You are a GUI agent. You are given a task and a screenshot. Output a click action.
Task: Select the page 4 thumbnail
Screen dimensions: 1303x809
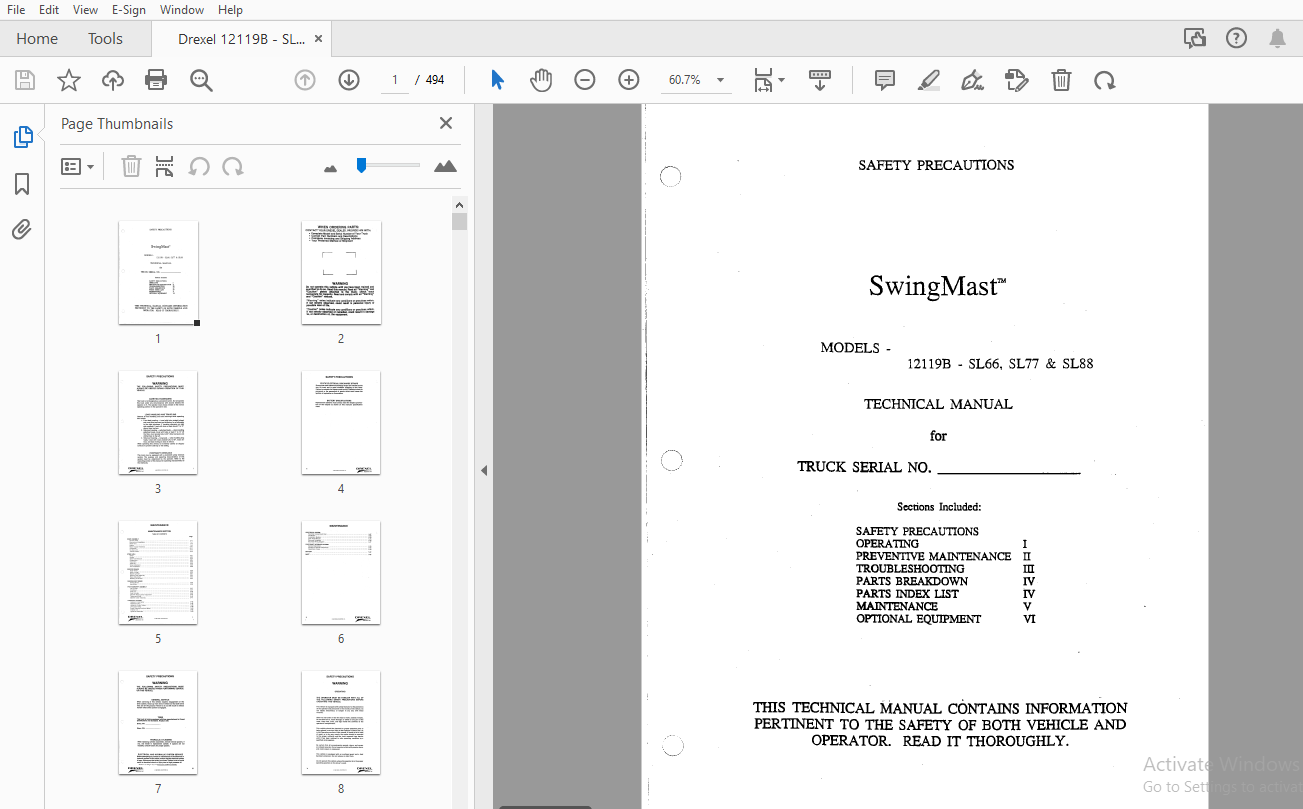tap(341, 423)
